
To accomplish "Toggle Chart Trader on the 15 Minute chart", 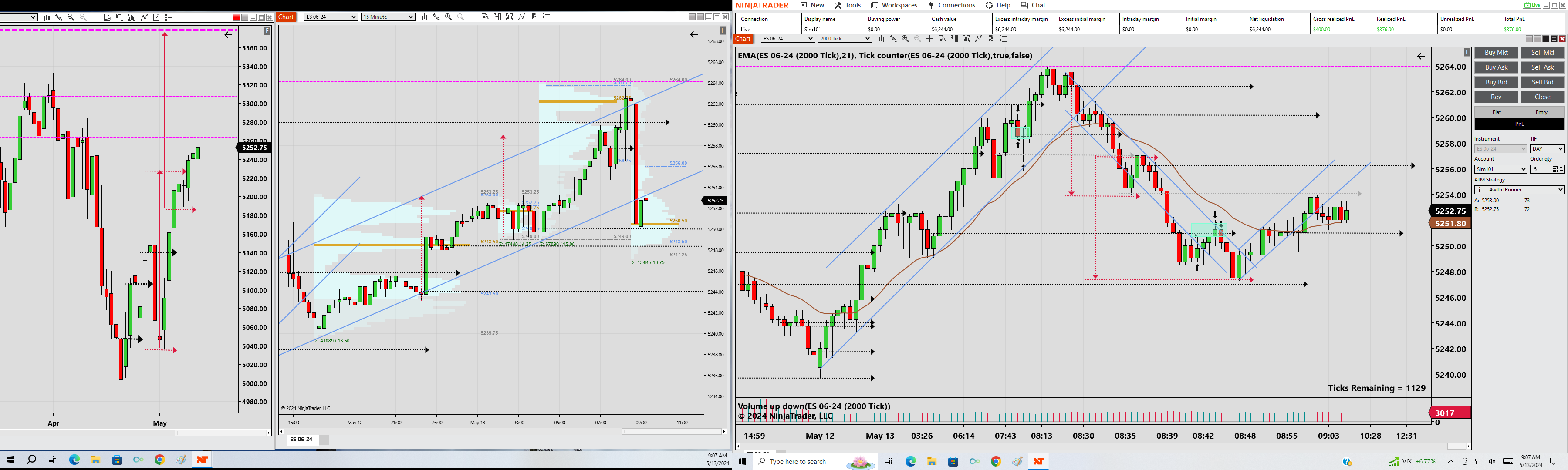I will pyautogui.click(x=497, y=17).
